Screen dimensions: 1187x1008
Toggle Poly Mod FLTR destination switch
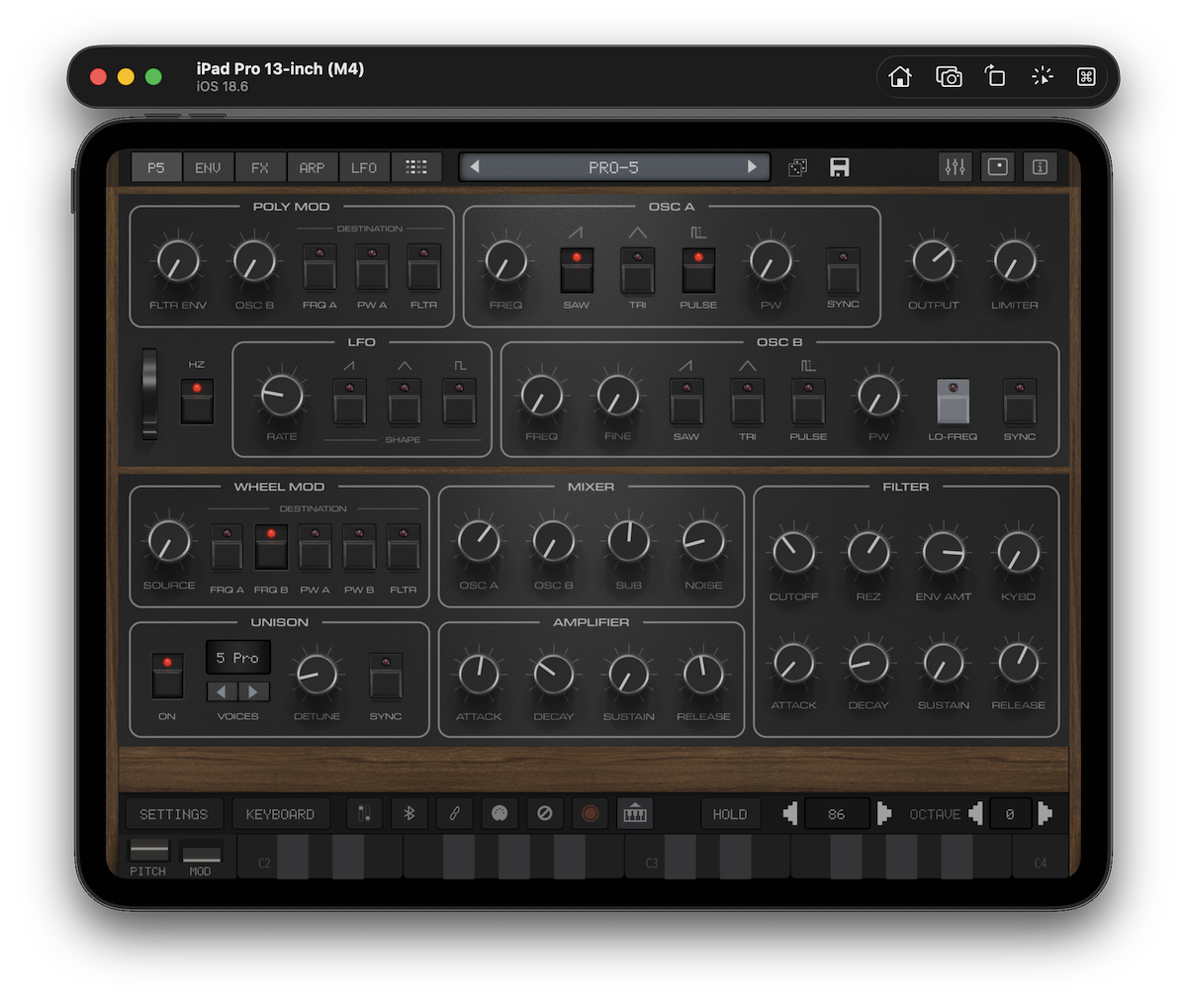point(424,267)
